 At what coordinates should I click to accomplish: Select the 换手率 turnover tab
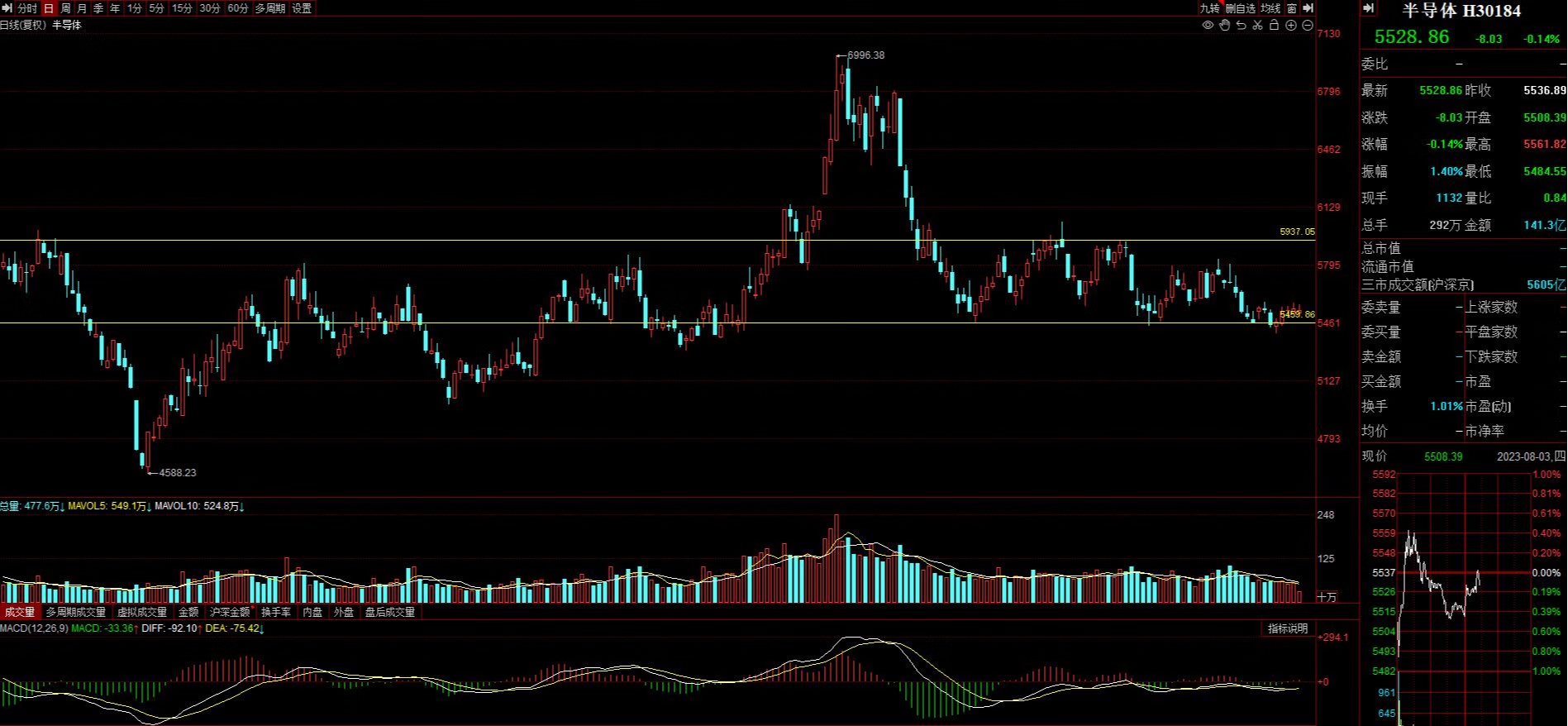point(276,612)
